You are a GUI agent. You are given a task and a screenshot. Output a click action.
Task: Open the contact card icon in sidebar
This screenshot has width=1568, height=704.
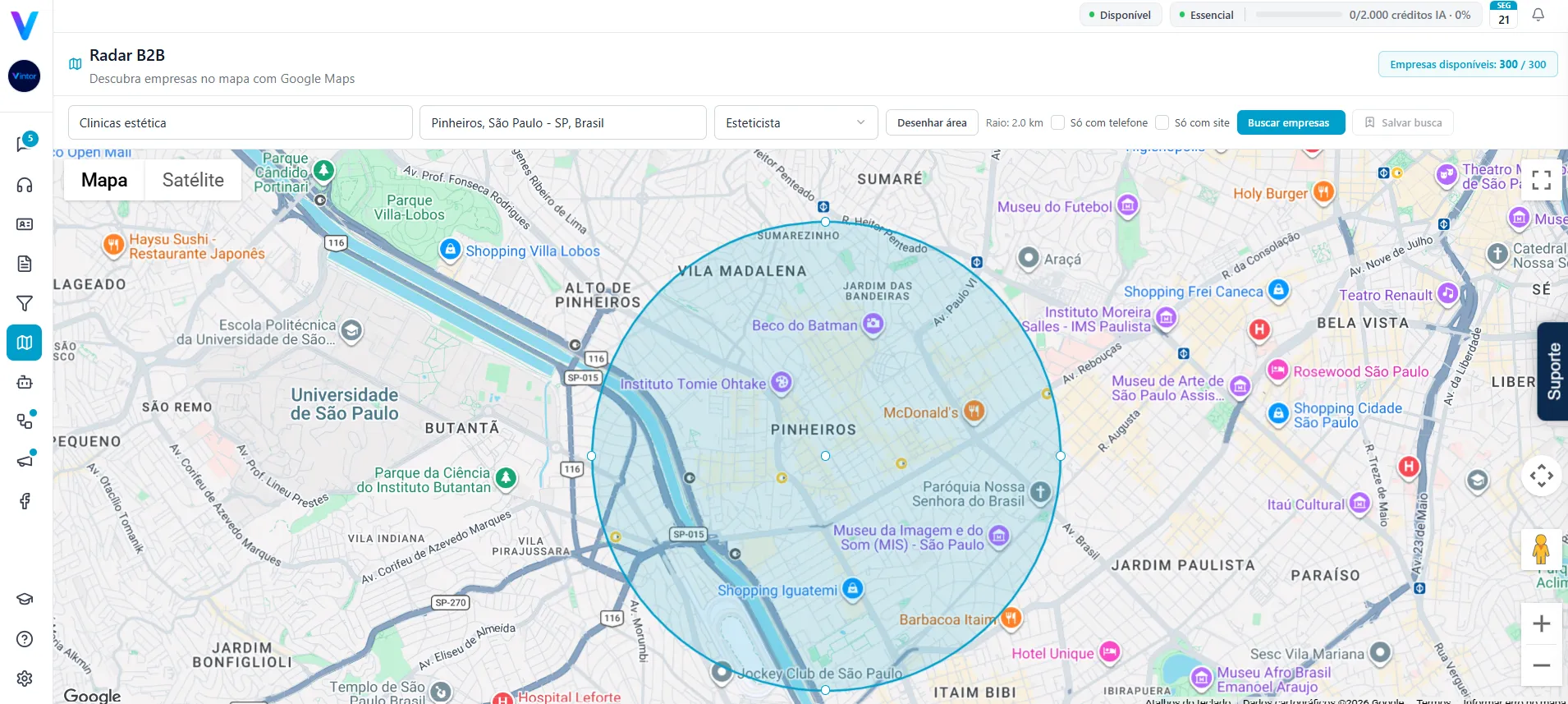tap(25, 224)
